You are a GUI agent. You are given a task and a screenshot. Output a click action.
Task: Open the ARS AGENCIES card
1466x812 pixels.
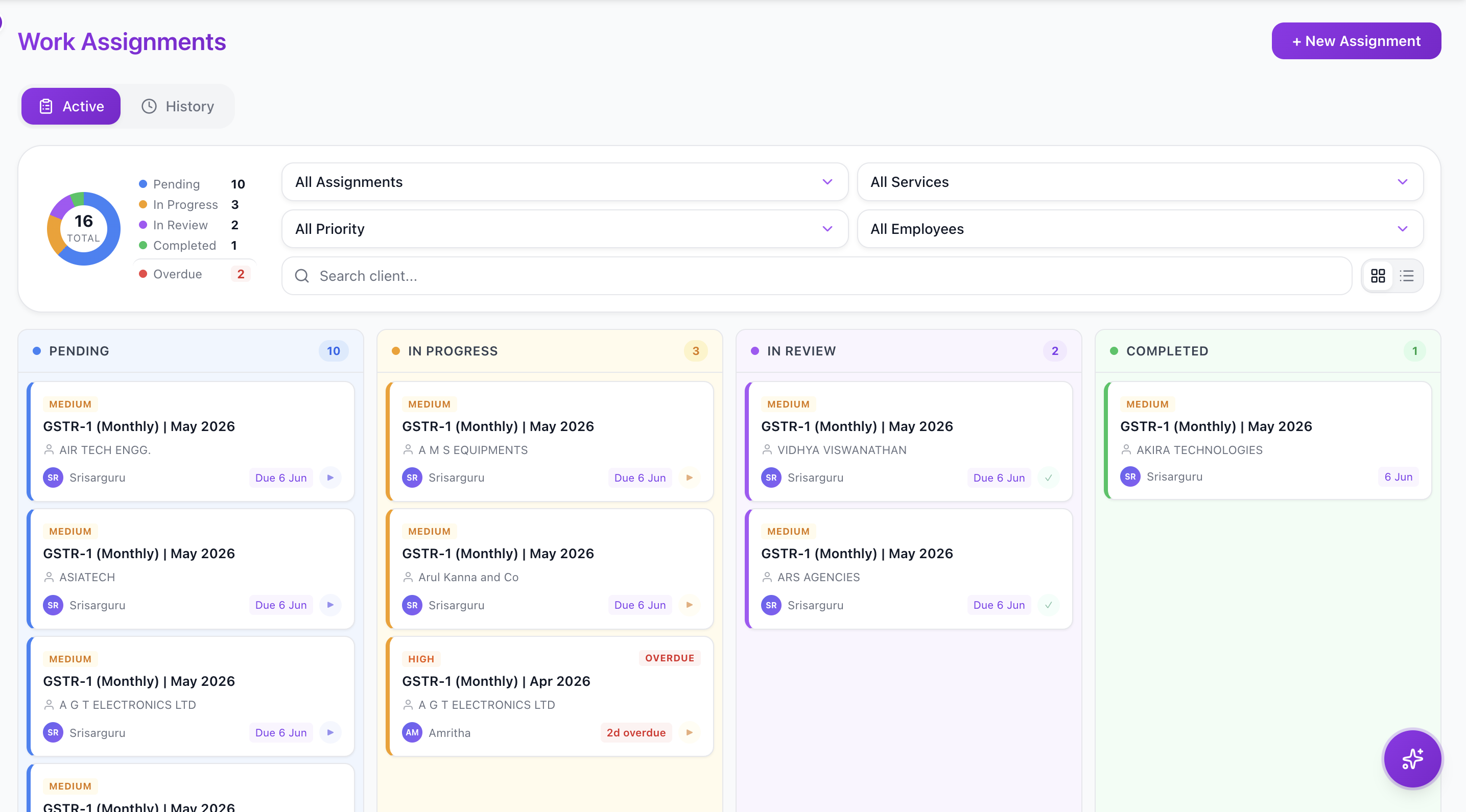click(909, 569)
